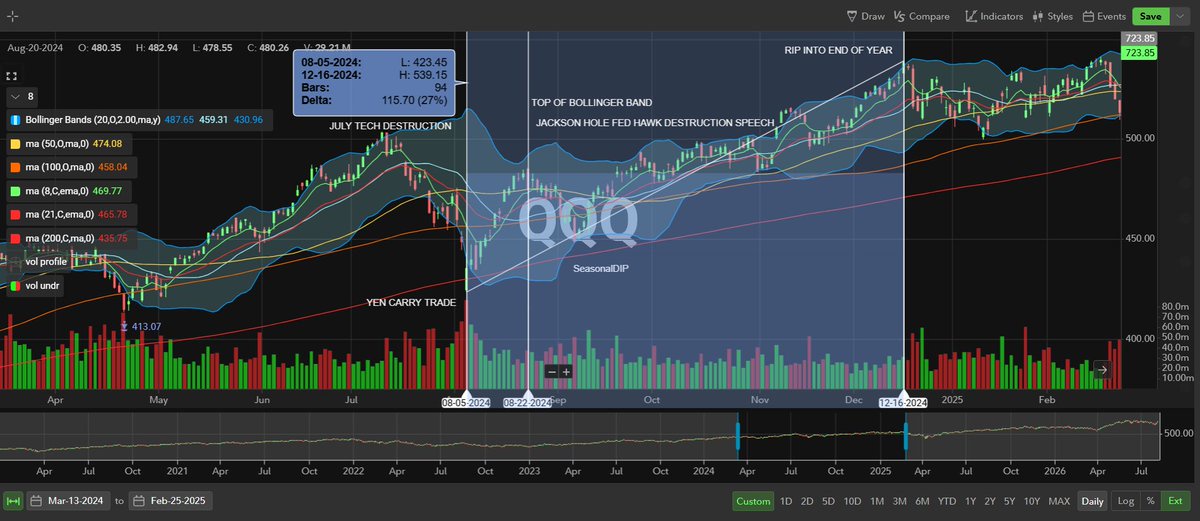Select the ma (8,C,ema,0) indicator label
The height and width of the screenshot is (521, 1200).
pos(58,190)
